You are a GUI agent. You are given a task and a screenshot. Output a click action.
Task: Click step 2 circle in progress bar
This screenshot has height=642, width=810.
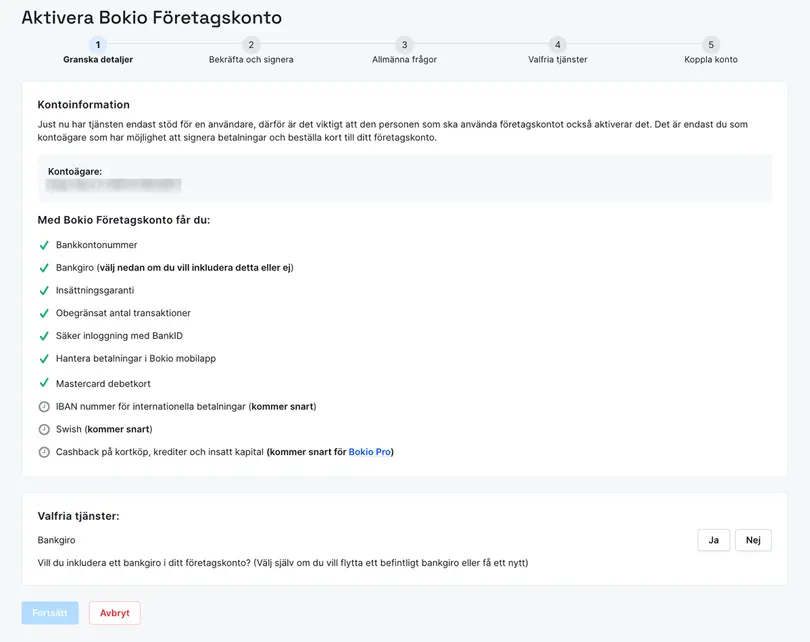click(x=251, y=44)
